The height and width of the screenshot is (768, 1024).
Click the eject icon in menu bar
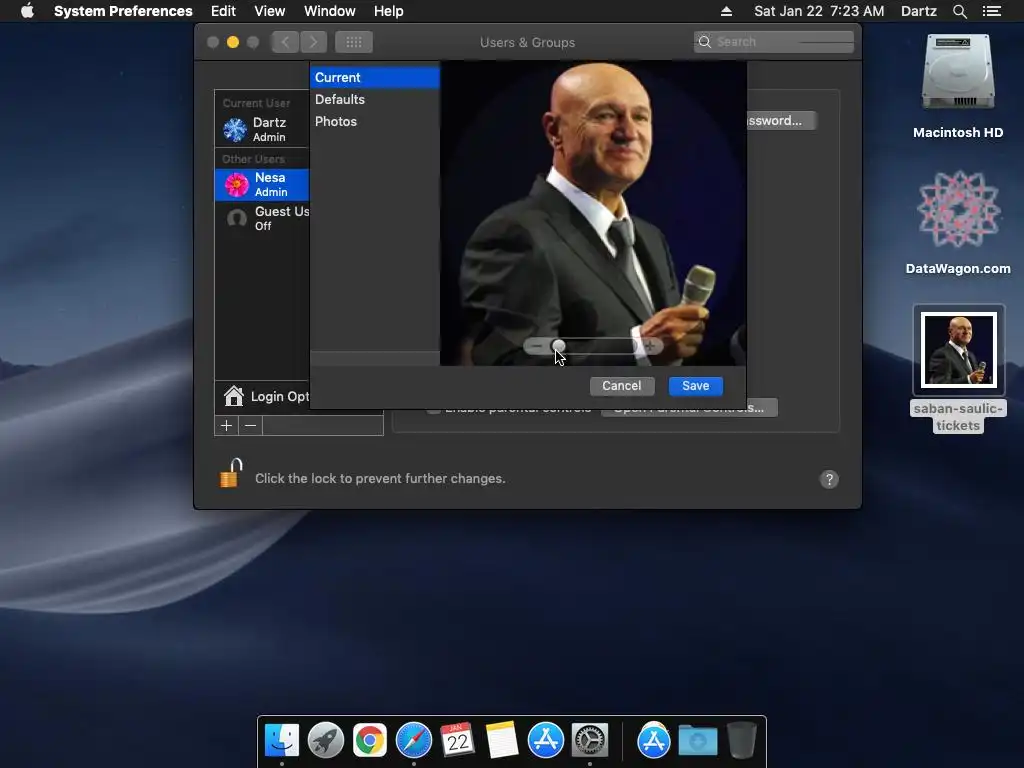pyautogui.click(x=726, y=11)
